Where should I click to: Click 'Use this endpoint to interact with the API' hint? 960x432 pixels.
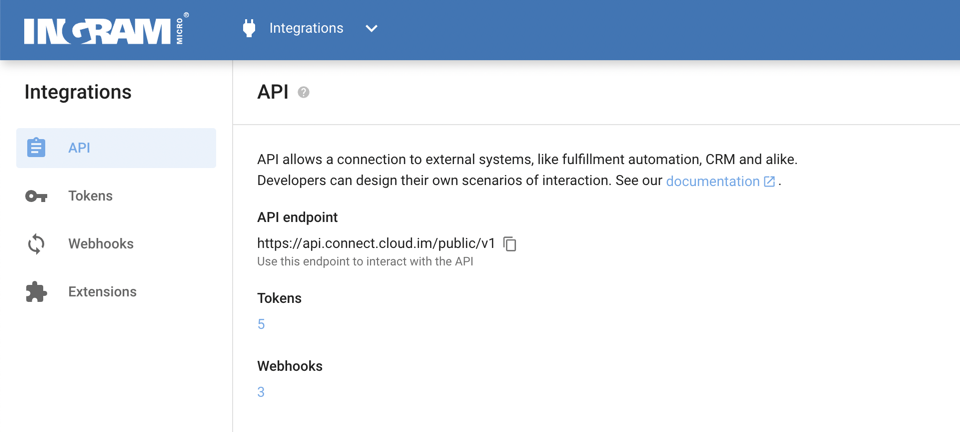click(366, 261)
